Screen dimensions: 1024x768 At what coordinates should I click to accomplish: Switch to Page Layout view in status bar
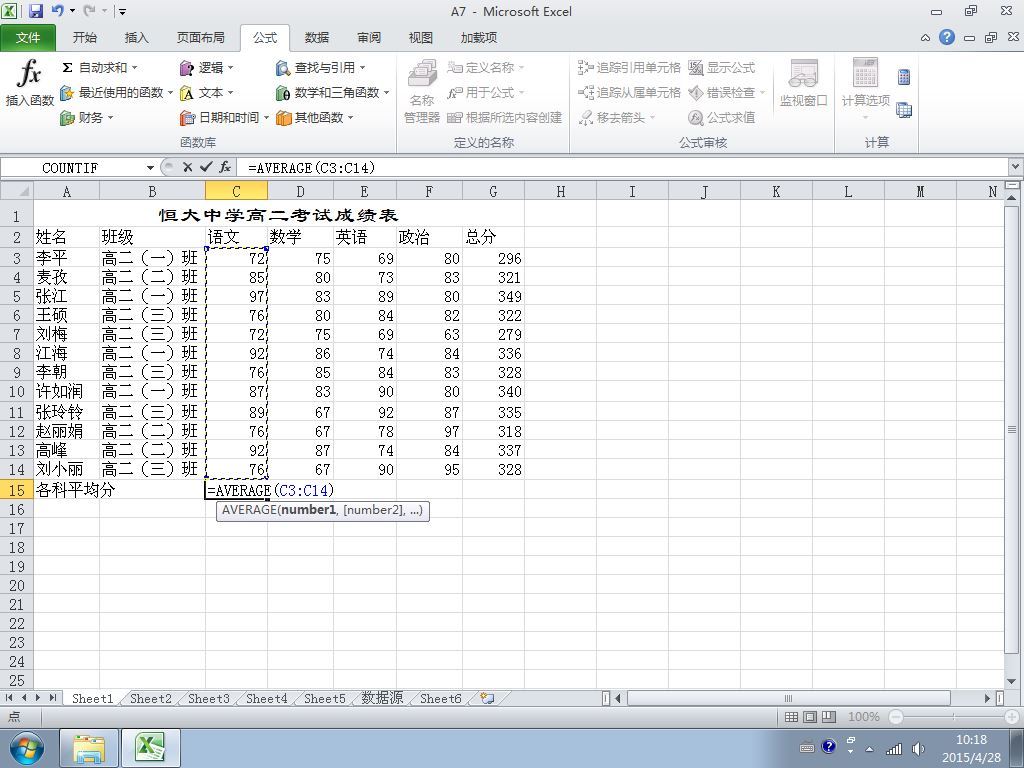click(810, 717)
